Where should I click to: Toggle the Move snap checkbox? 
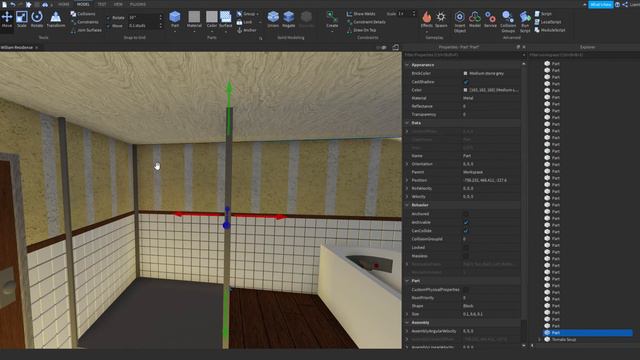pos(108,26)
